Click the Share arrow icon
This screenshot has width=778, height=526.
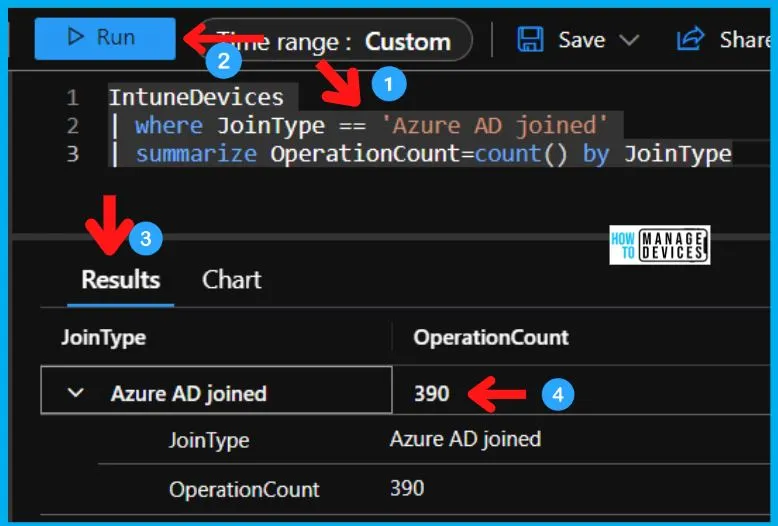pos(691,39)
